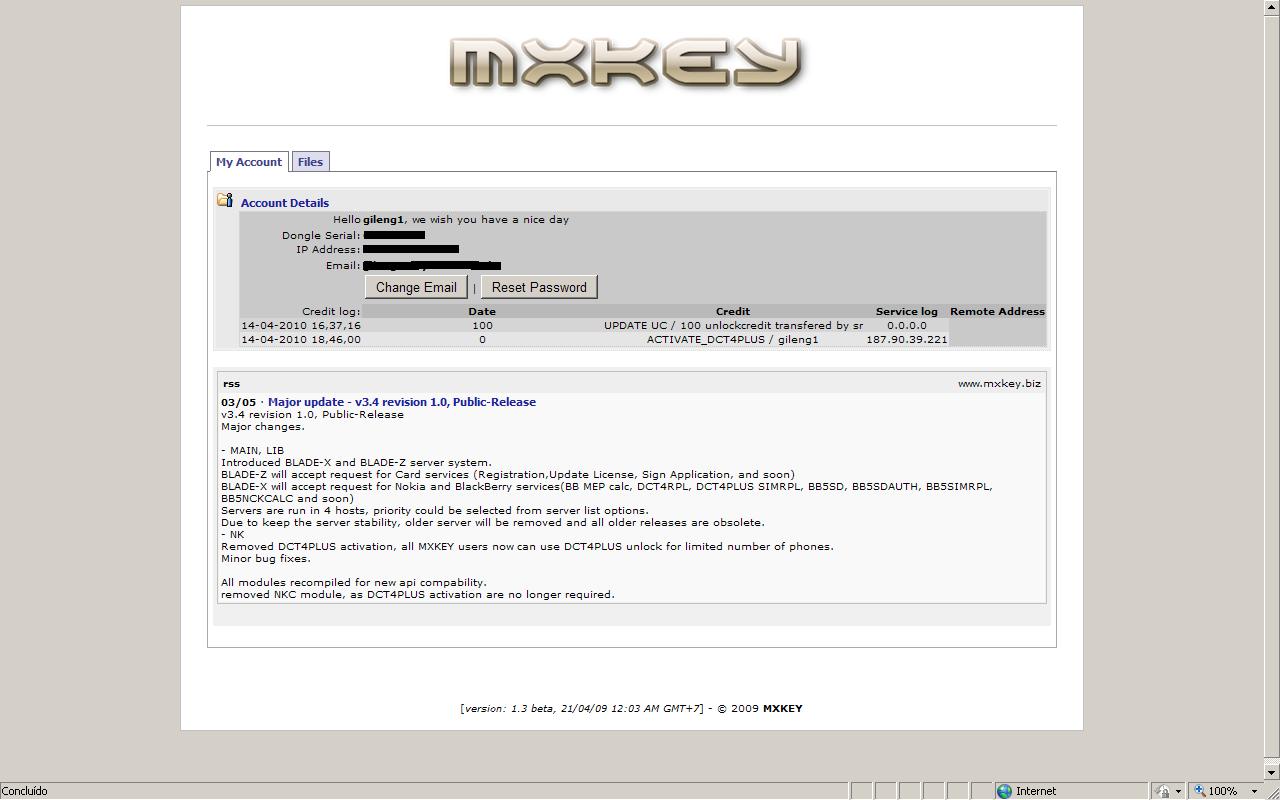Open the security settings dropdown arrow
Screen dimensions: 1280x800
point(1178,791)
